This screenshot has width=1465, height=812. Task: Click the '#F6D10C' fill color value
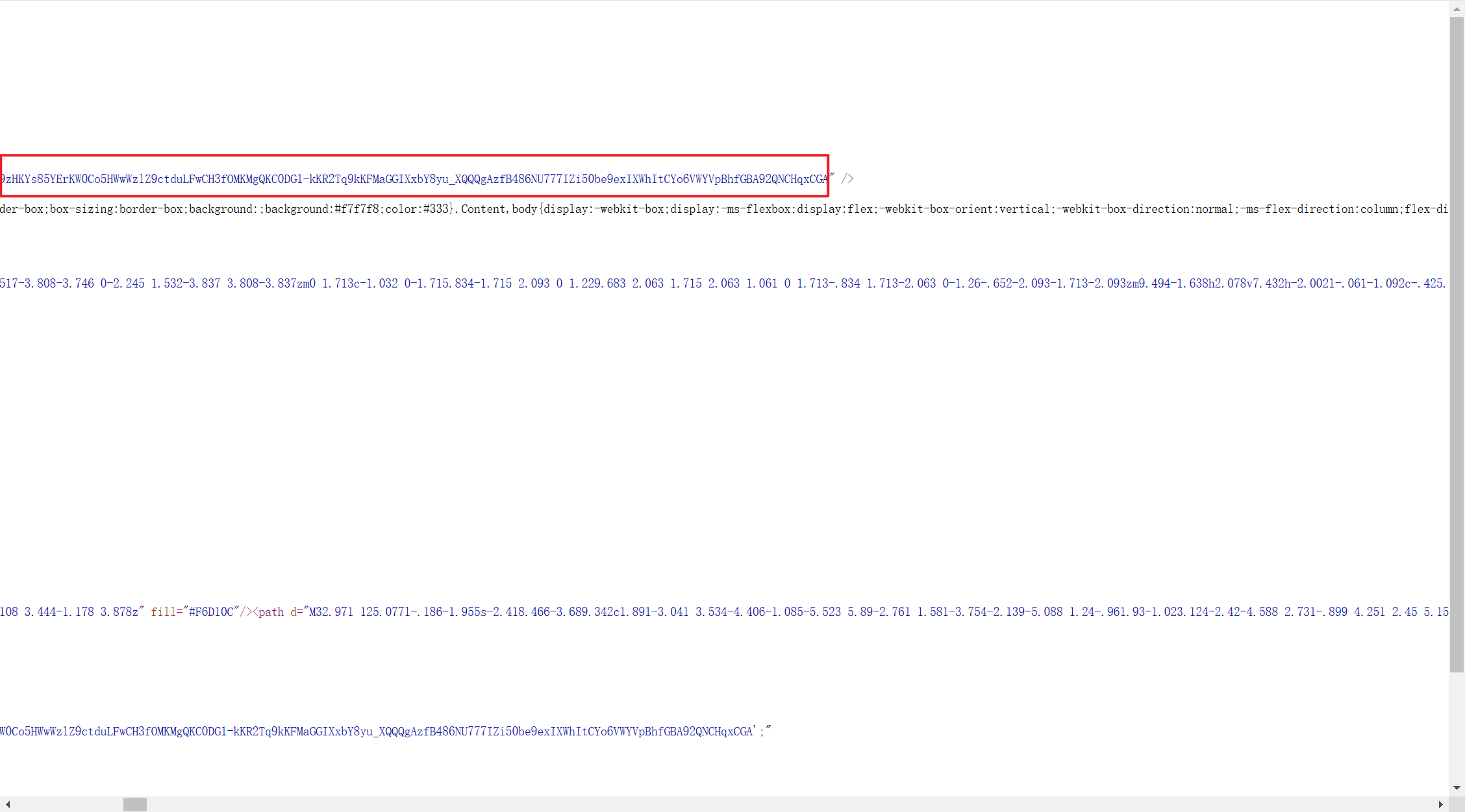click(211, 611)
